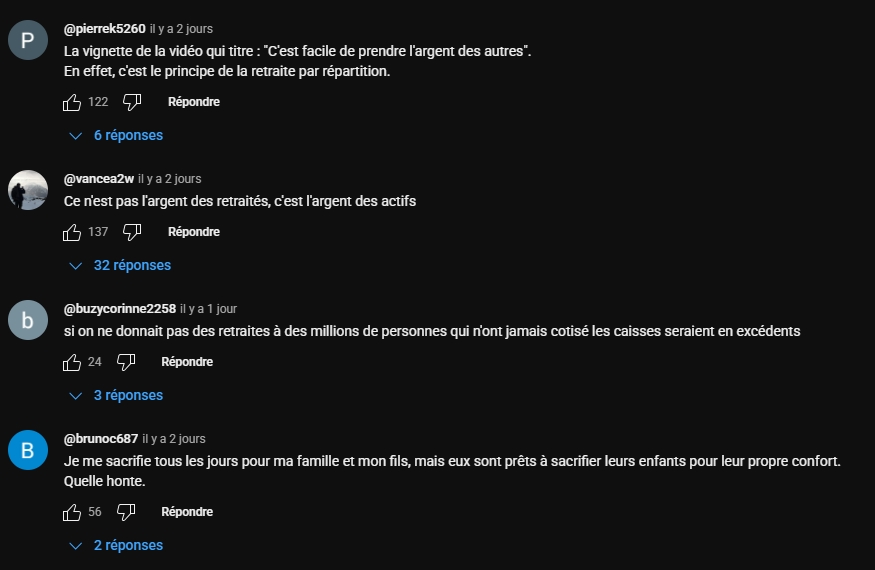875x570 pixels.
Task: Open the @brunoc687 avatar with letter B
Action: click(28, 451)
